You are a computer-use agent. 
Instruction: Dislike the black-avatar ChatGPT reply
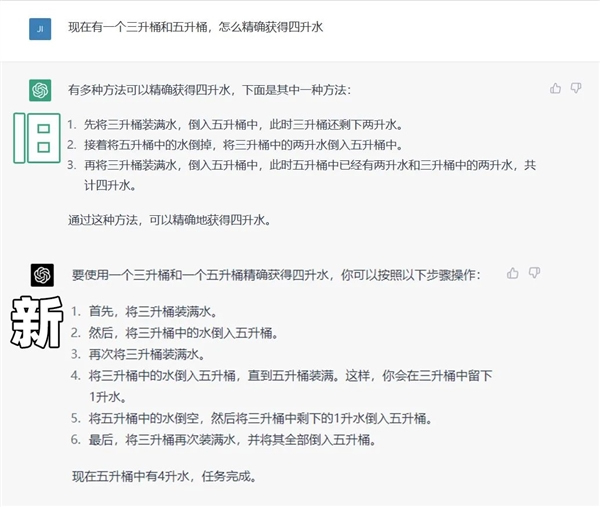534,273
